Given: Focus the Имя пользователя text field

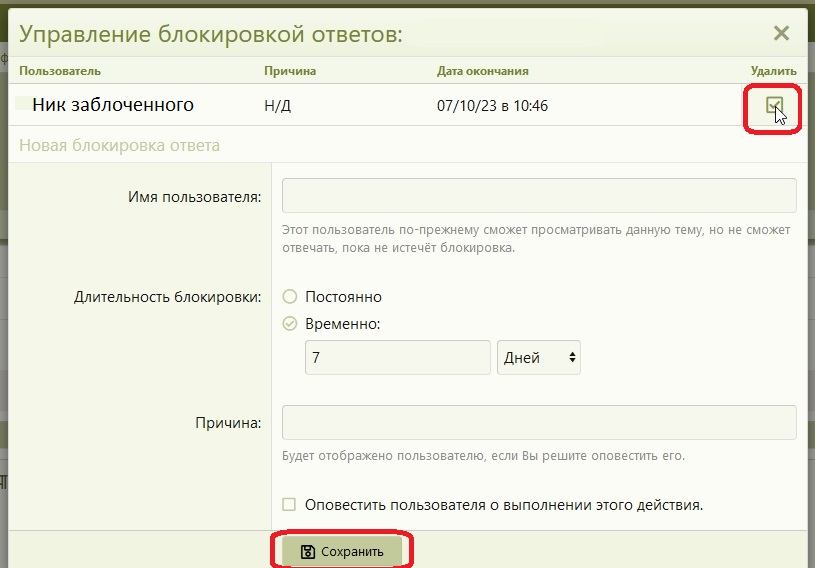Looking at the screenshot, I should point(539,196).
